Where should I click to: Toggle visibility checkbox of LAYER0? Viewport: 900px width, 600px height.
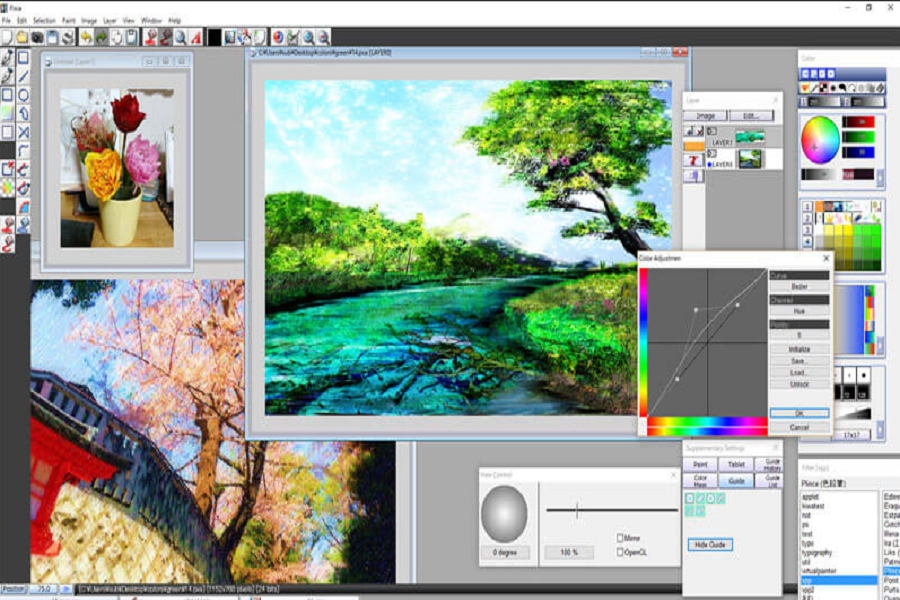712,153
